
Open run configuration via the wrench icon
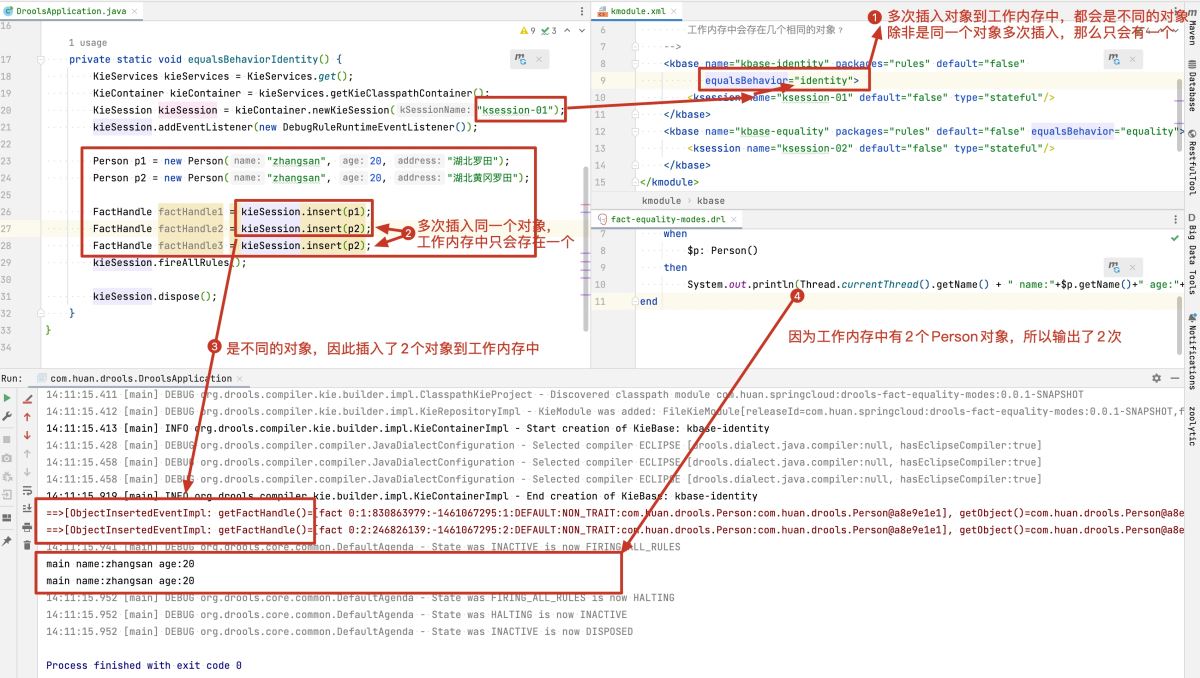coord(8,416)
